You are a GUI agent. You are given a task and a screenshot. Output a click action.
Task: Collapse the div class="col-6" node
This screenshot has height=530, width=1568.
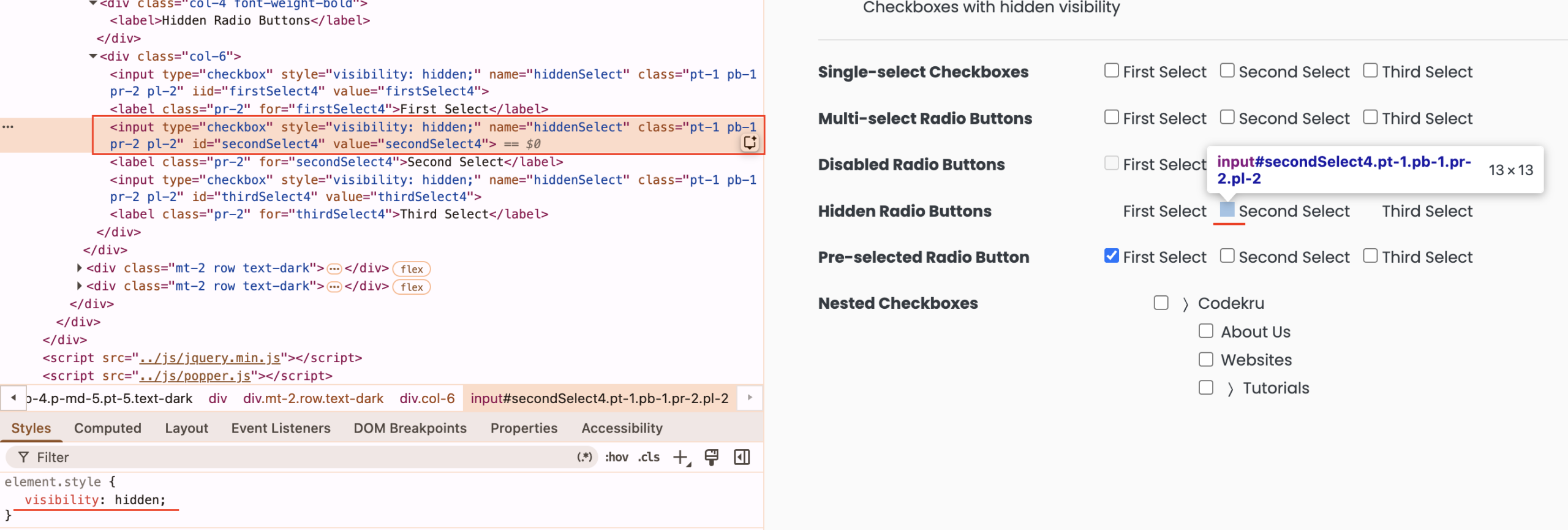93,56
